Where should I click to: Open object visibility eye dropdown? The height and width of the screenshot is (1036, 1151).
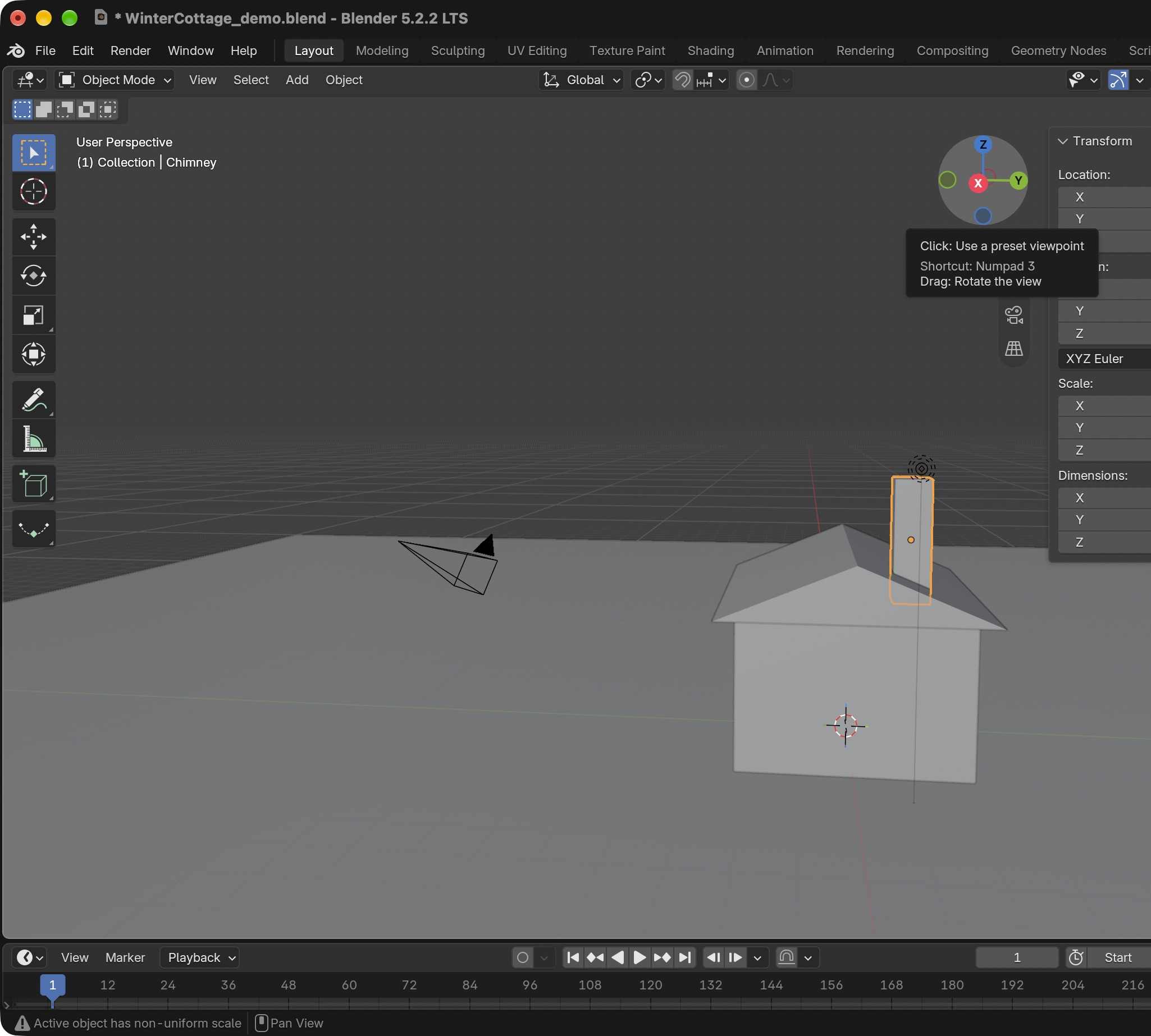(1083, 80)
